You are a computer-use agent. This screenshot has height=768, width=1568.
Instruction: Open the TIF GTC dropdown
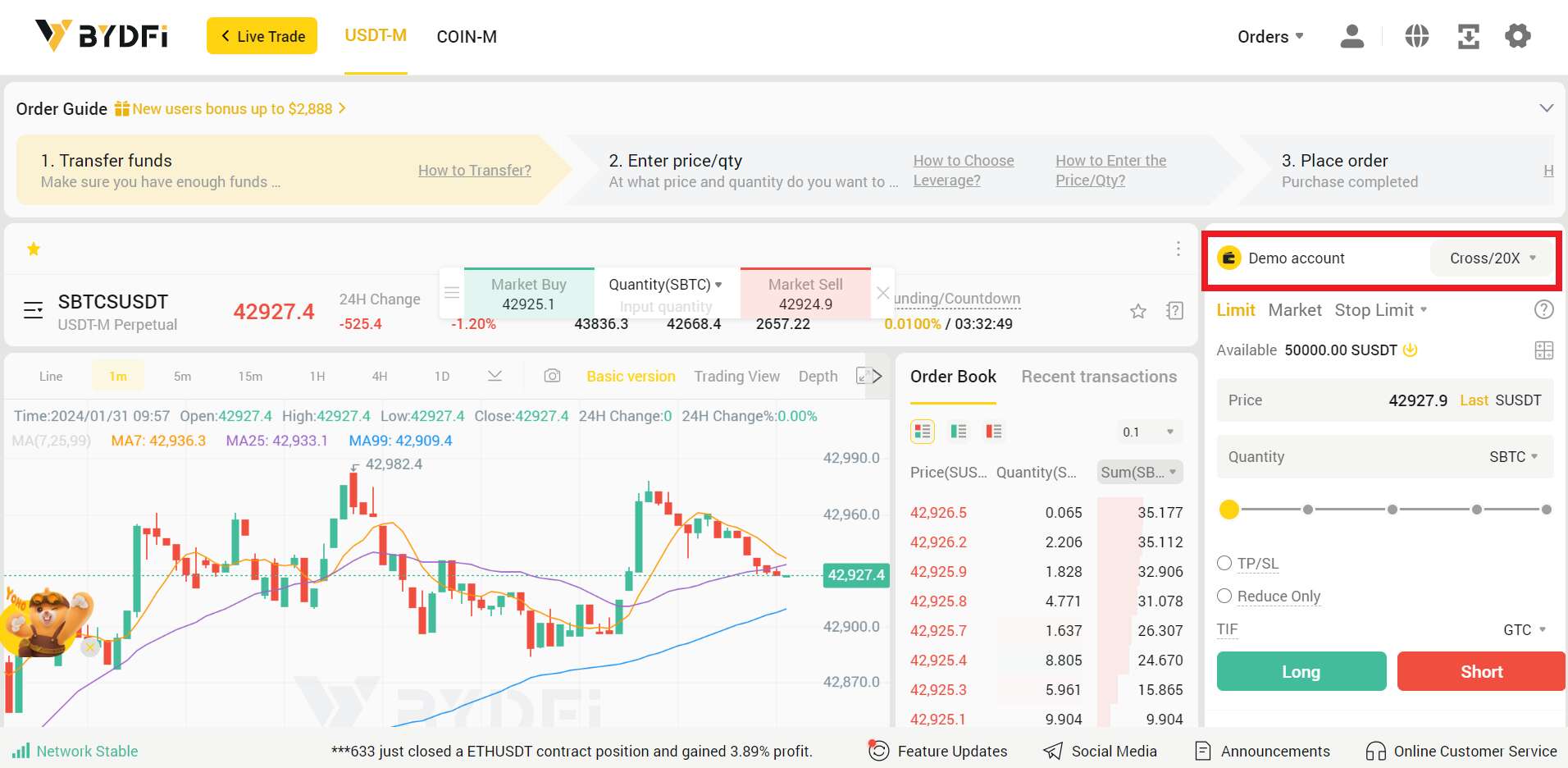1525,629
